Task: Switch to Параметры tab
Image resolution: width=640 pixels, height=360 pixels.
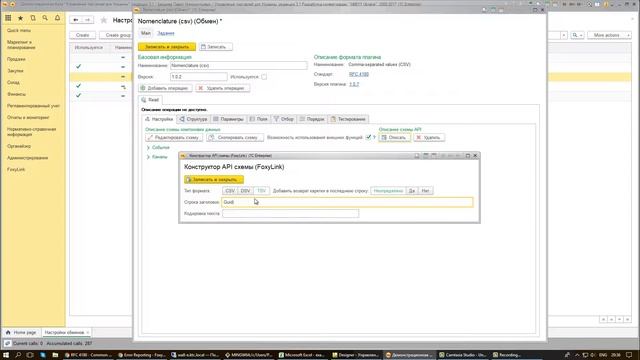Action: (228, 119)
